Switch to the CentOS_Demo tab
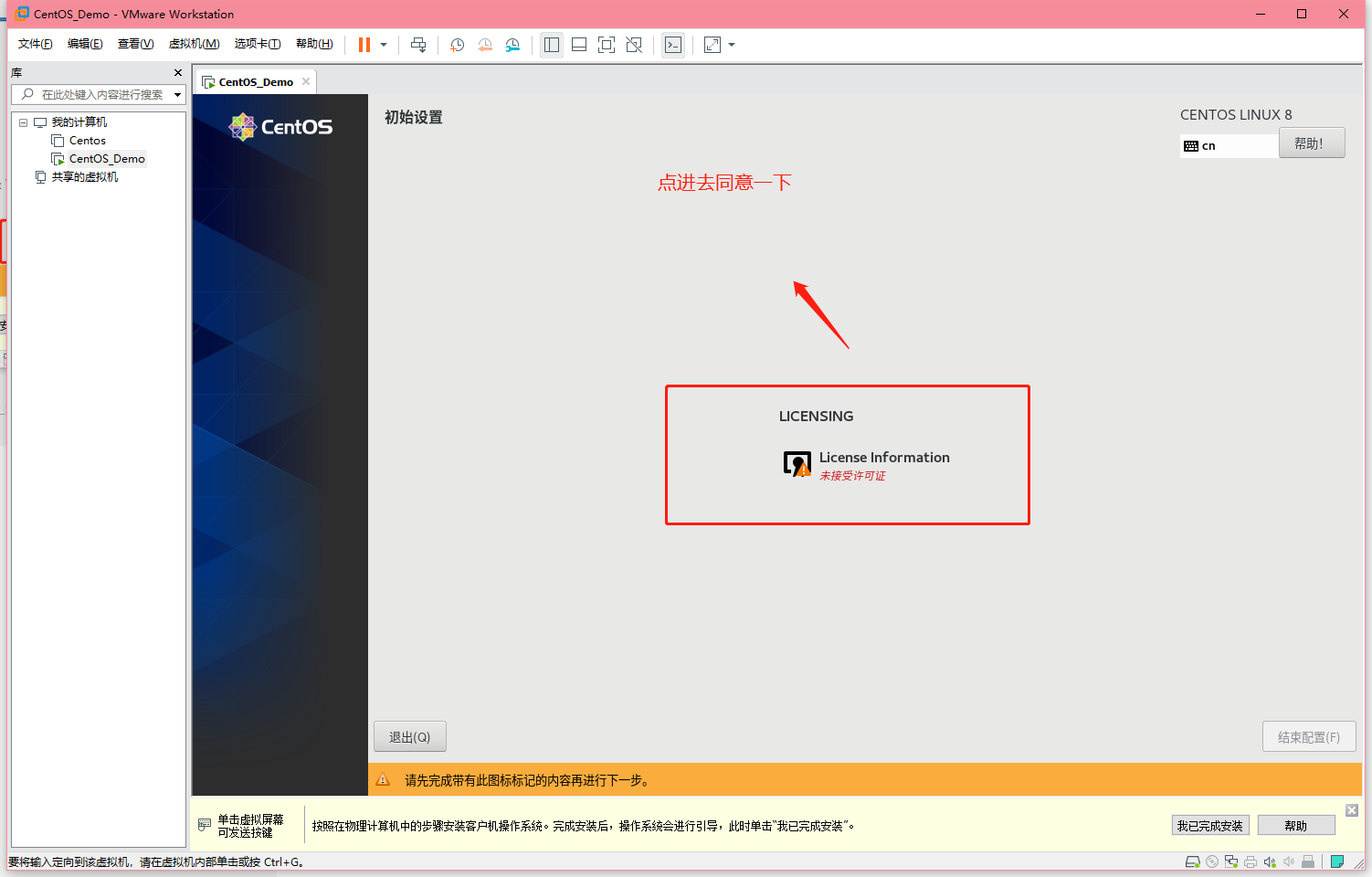 click(256, 82)
